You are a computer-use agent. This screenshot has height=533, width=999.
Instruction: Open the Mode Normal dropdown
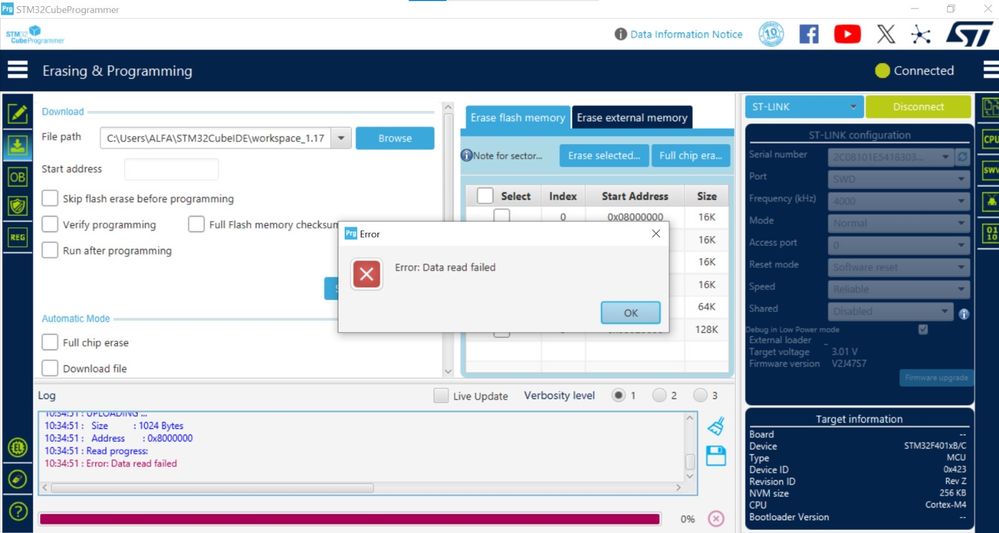pos(899,223)
